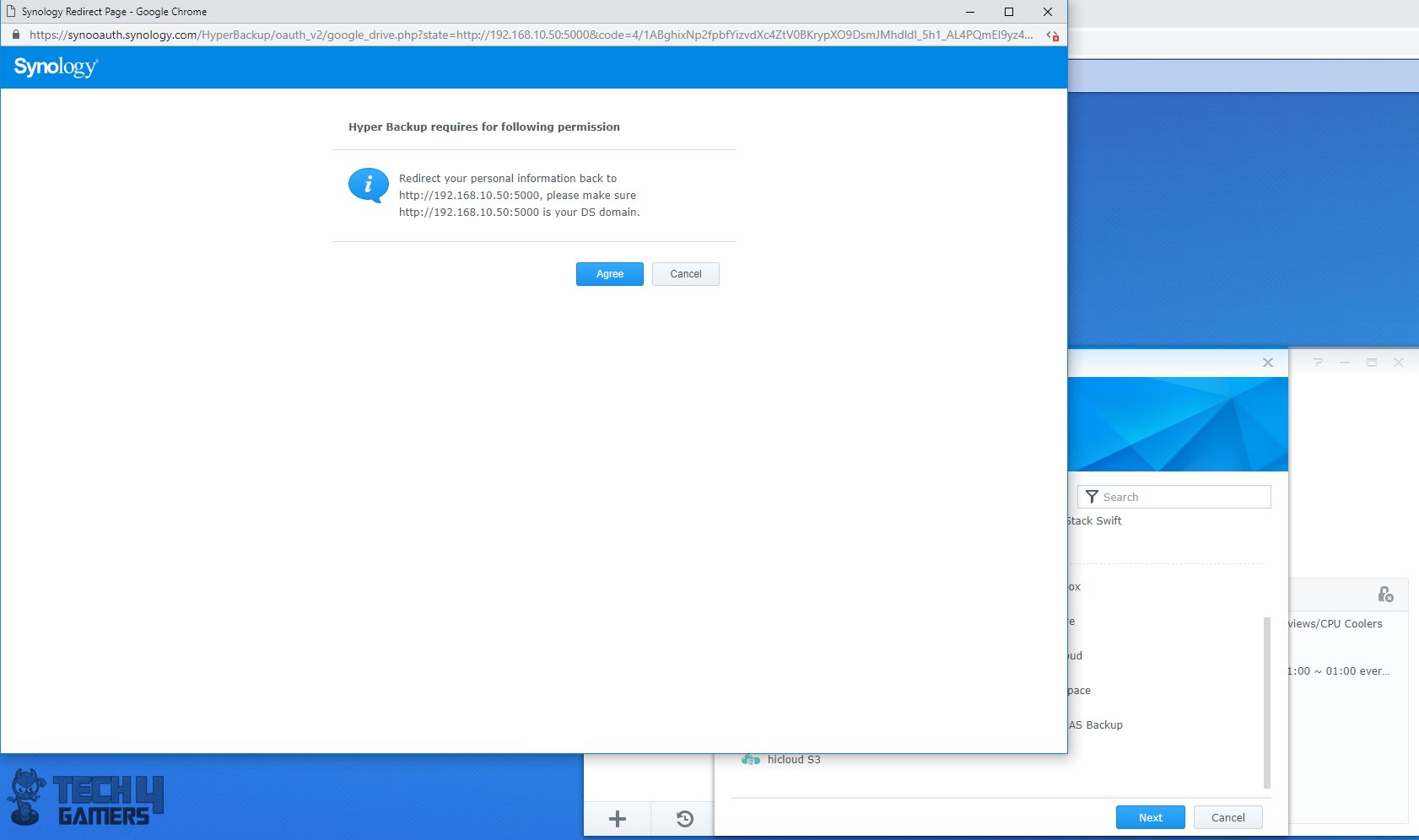Click the hicloud S3 cloud icon
1419x840 pixels.
750,760
